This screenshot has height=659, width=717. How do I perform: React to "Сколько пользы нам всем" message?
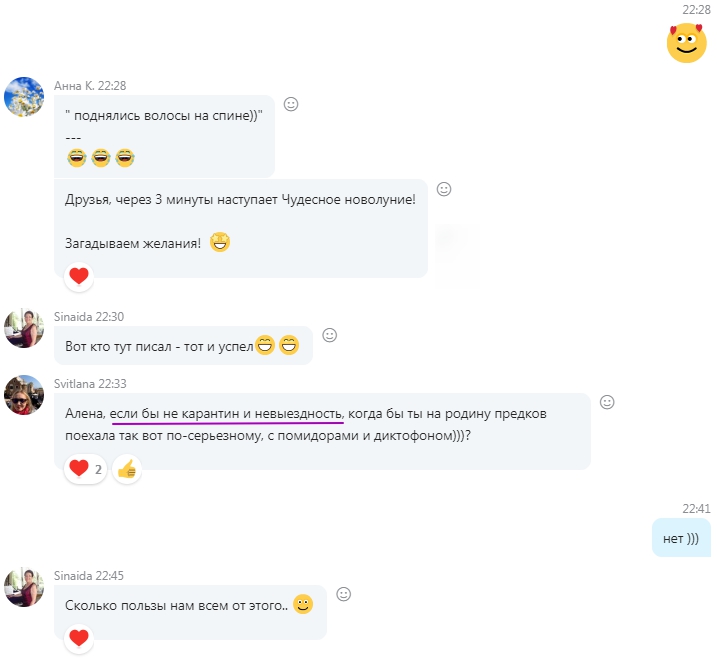[x=343, y=594]
